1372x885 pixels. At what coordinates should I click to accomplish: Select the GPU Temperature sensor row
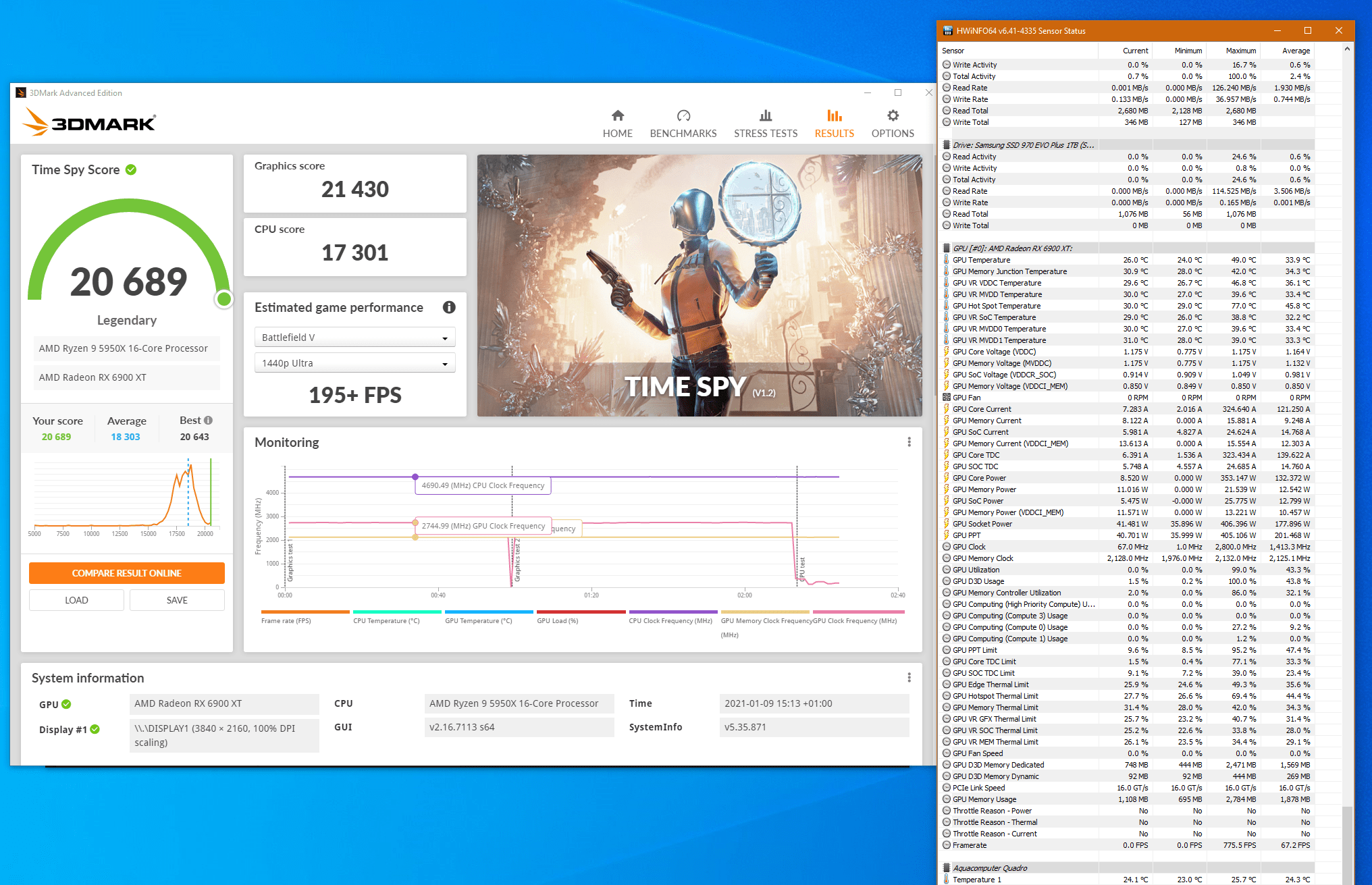[1128, 260]
